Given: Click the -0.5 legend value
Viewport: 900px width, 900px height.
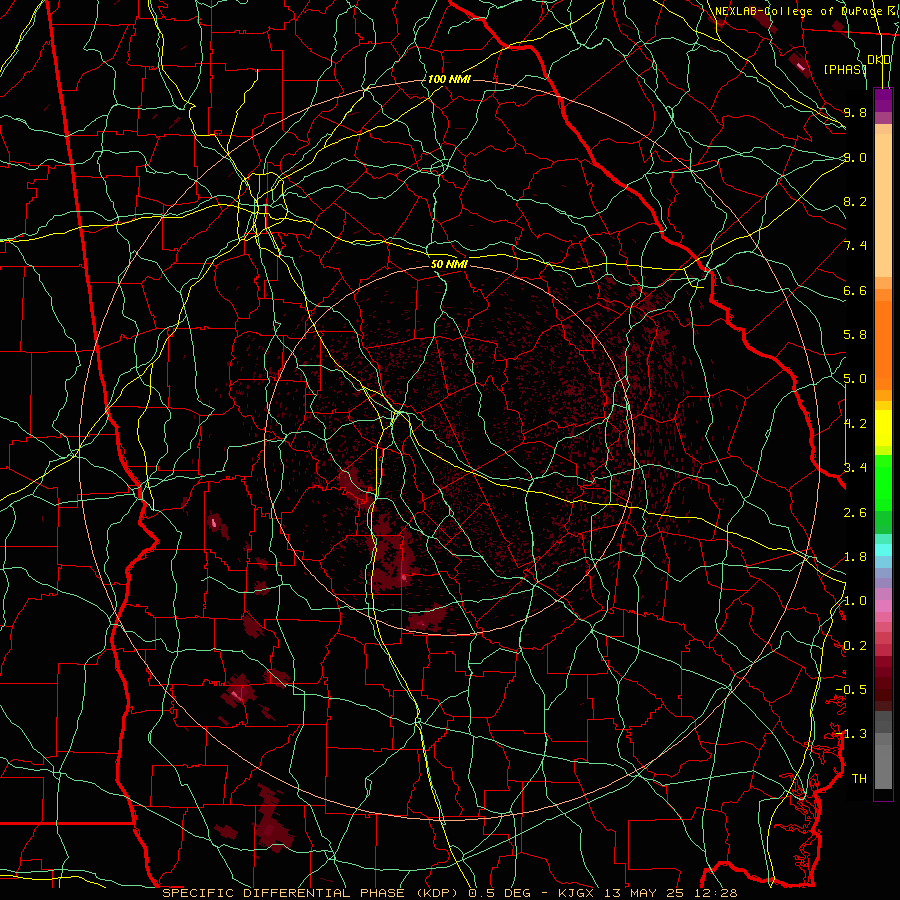Looking at the screenshot, I should tap(851, 690).
